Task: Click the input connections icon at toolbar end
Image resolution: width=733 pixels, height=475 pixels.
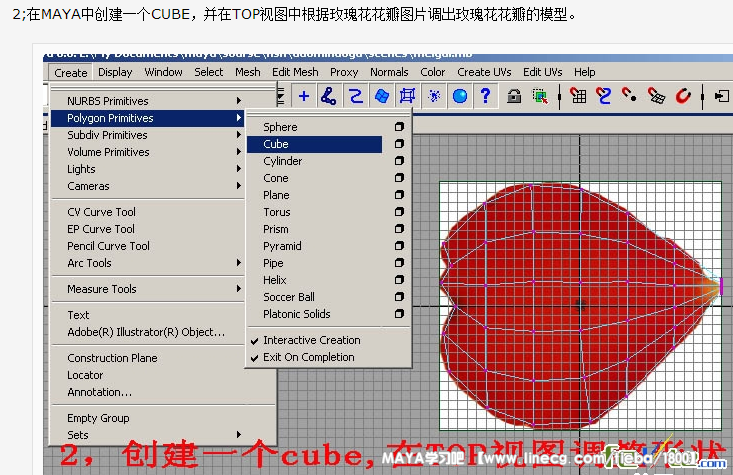Action: 721,96
